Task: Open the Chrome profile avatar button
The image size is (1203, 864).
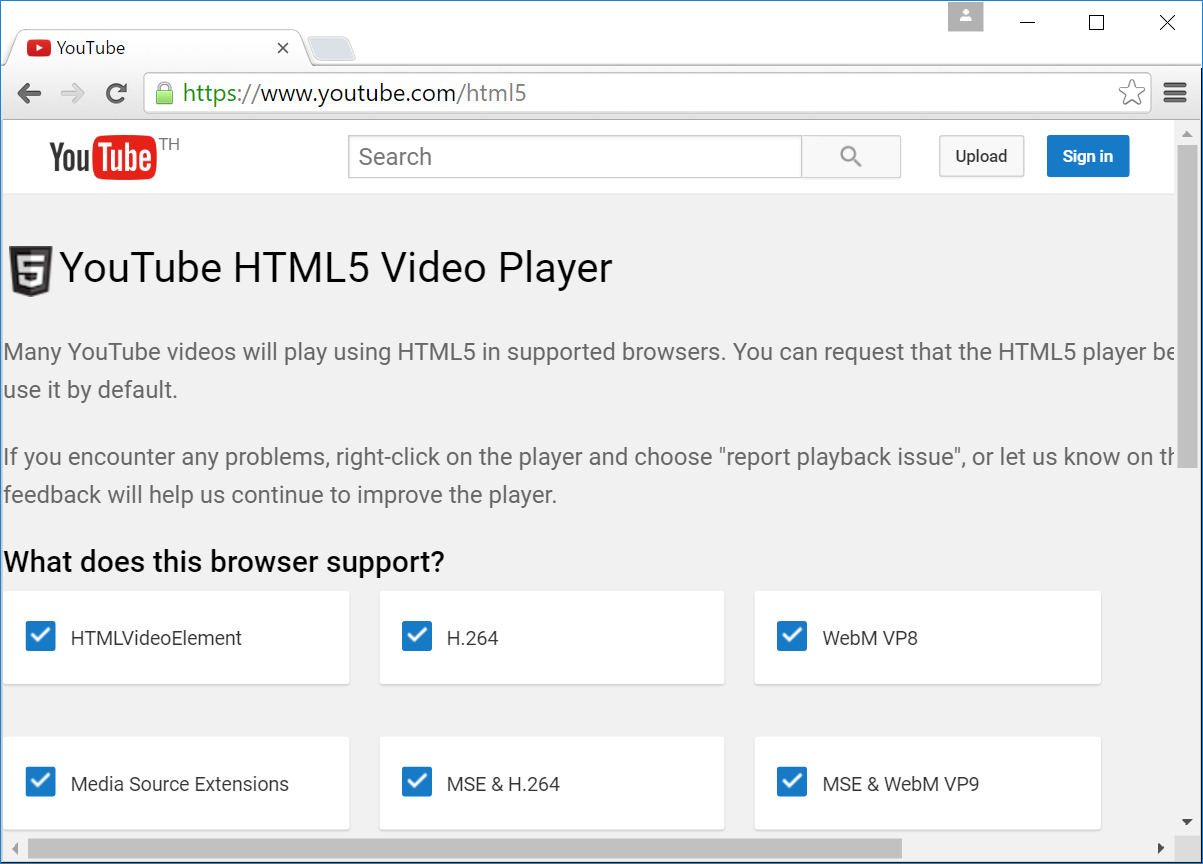Action: click(x=966, y=16)
